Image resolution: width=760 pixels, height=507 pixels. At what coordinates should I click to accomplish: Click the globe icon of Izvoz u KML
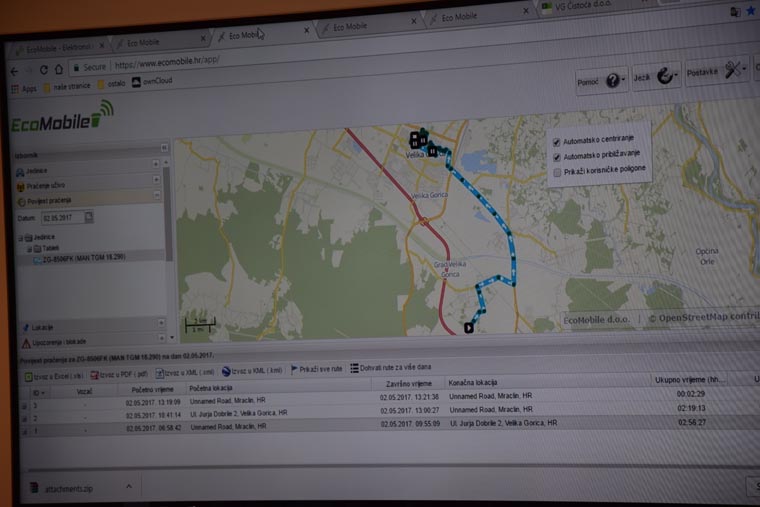point(226,371)
